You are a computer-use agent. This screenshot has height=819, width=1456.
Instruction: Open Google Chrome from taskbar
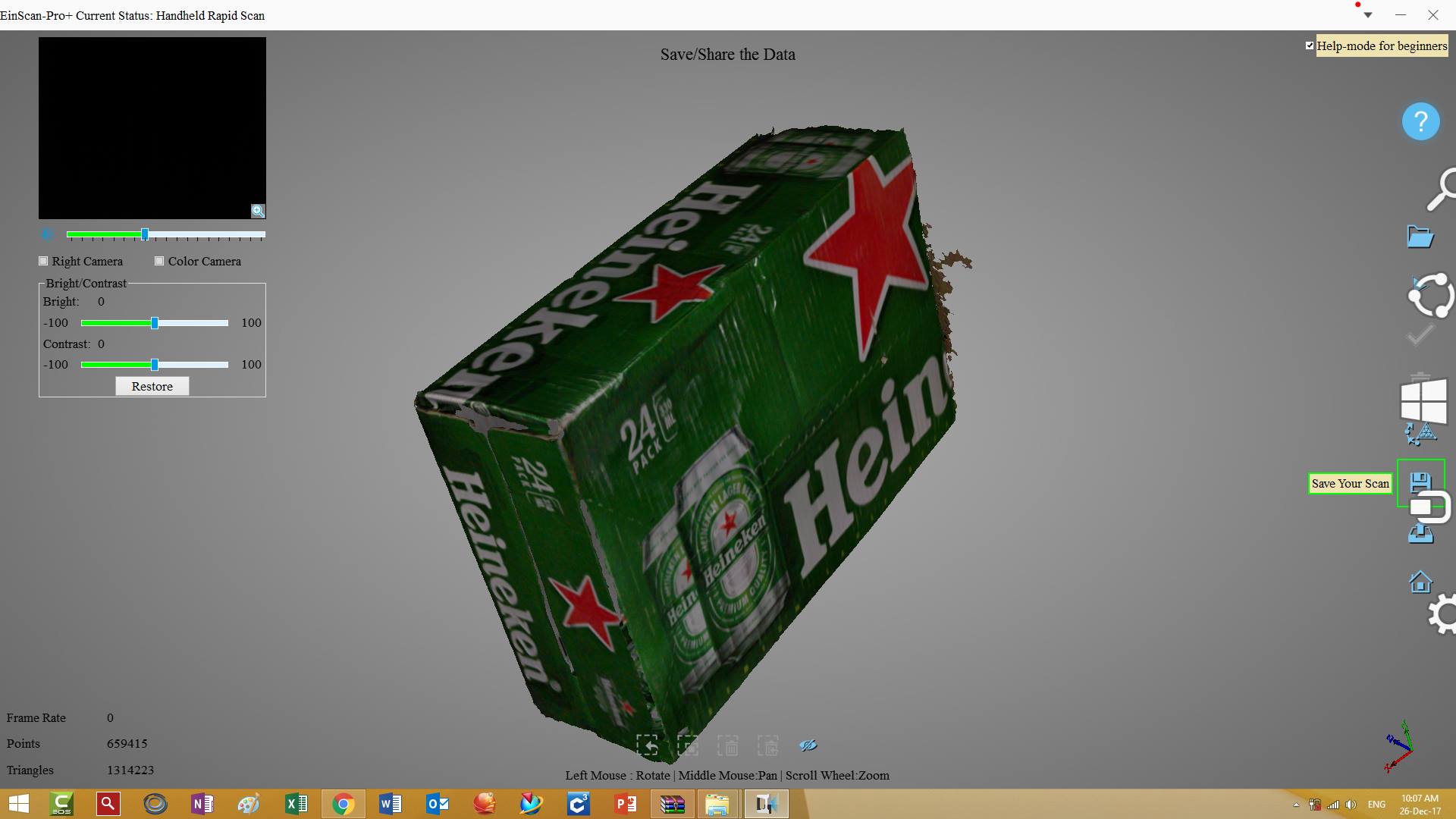(x=344, y=804)
